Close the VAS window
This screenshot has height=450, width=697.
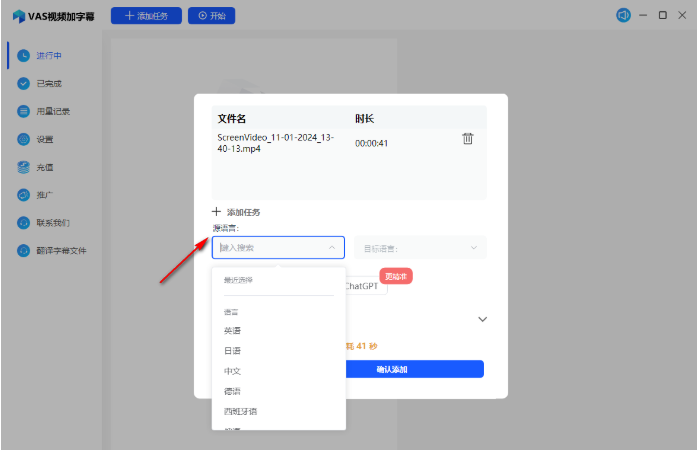pos(682,16)
